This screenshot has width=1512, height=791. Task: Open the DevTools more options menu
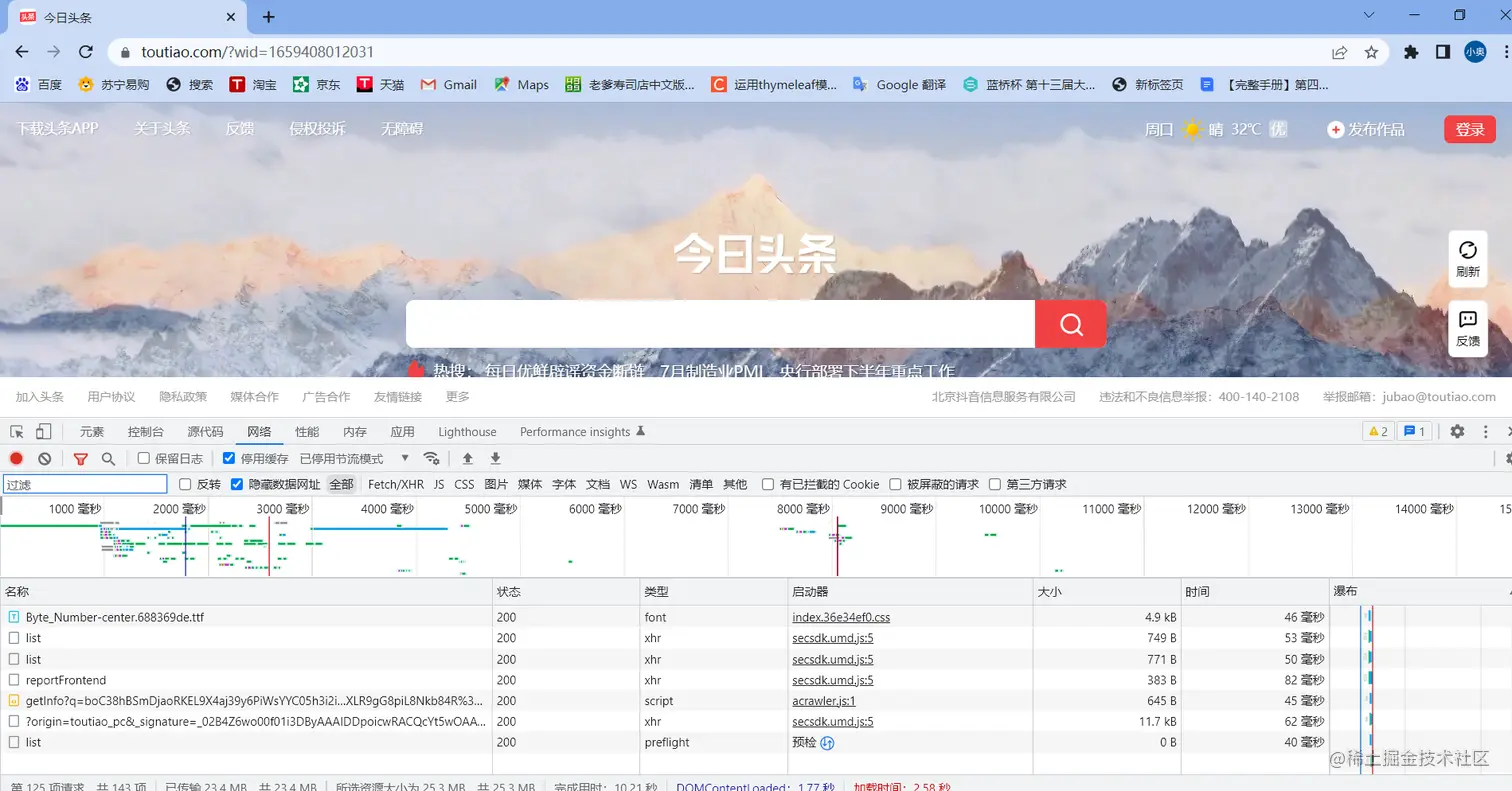click(x=1486, y=432)
